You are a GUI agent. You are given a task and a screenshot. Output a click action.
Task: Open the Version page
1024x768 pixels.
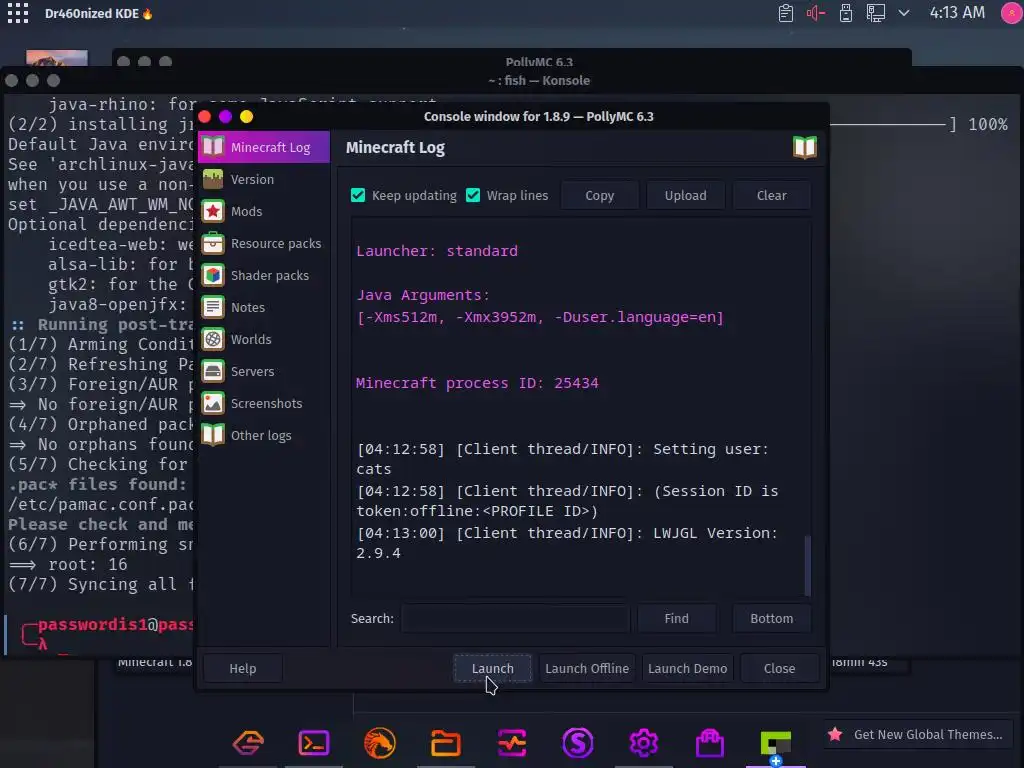click(264, 179)
